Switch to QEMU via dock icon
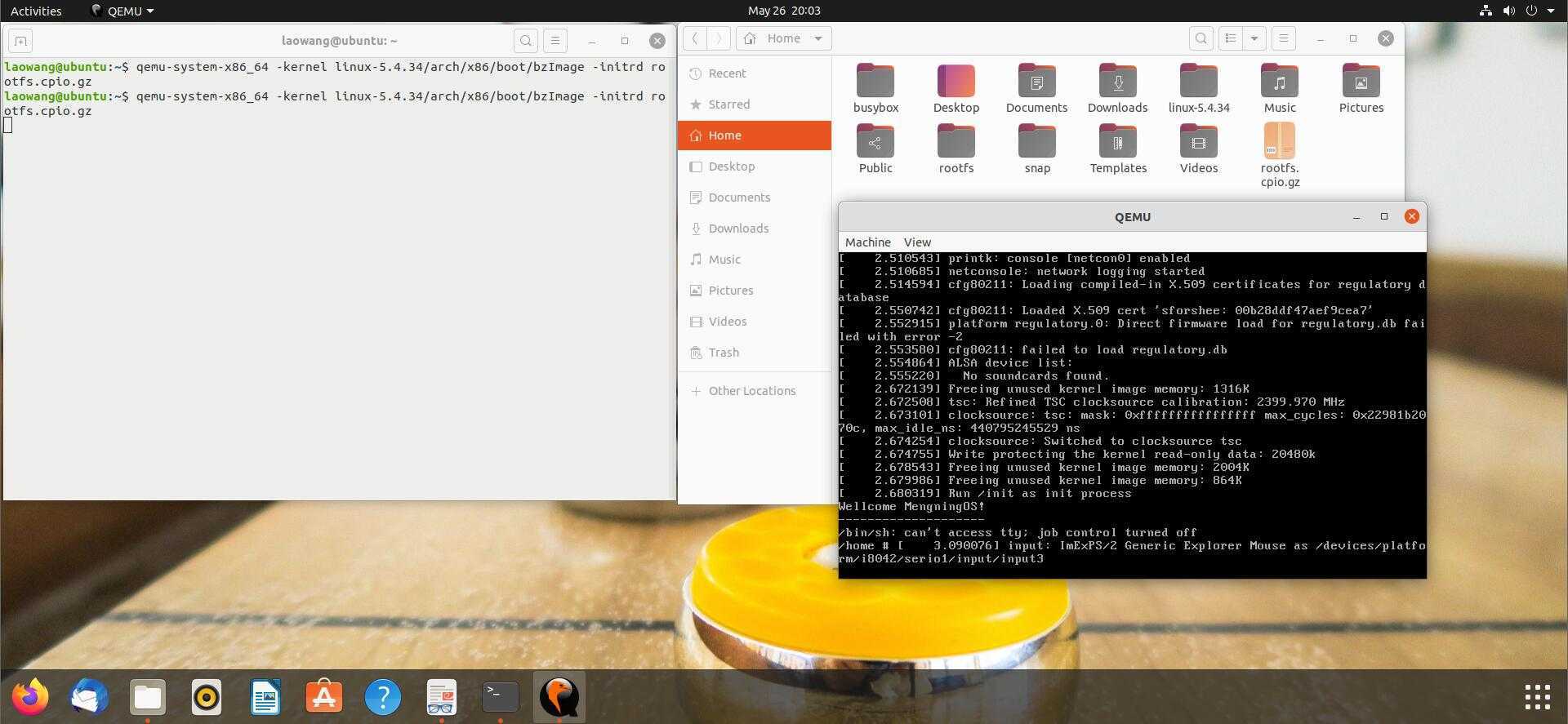1568x724 pixels. pos(559,697)
